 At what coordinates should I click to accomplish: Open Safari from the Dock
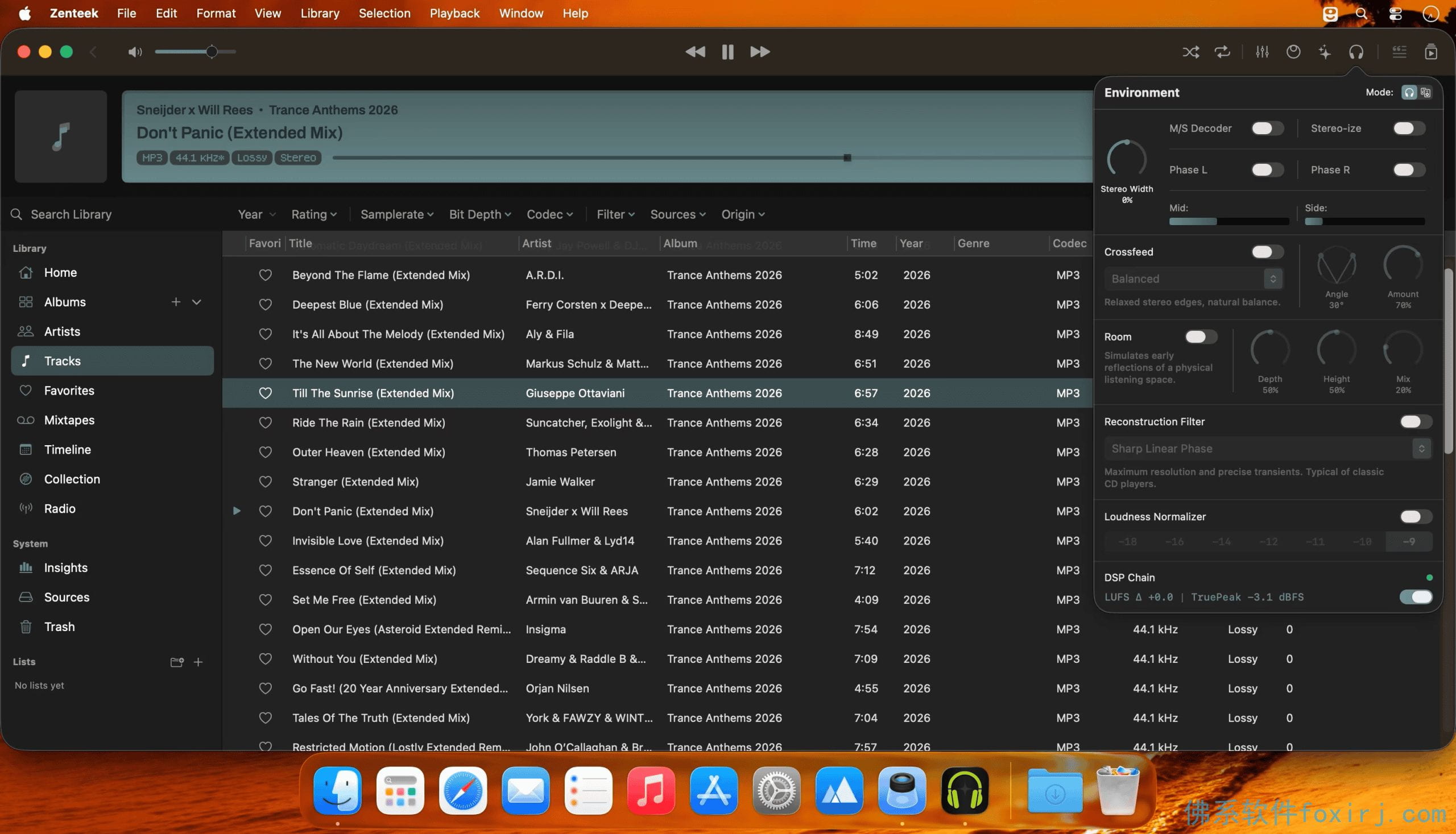463,790
